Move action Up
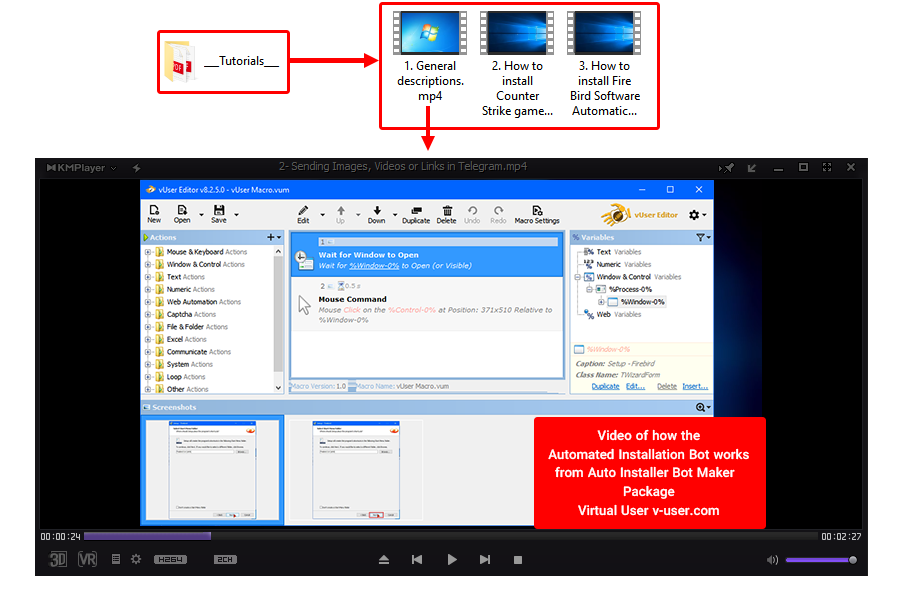This screenshot has width=900, height=600. [340, 214]
